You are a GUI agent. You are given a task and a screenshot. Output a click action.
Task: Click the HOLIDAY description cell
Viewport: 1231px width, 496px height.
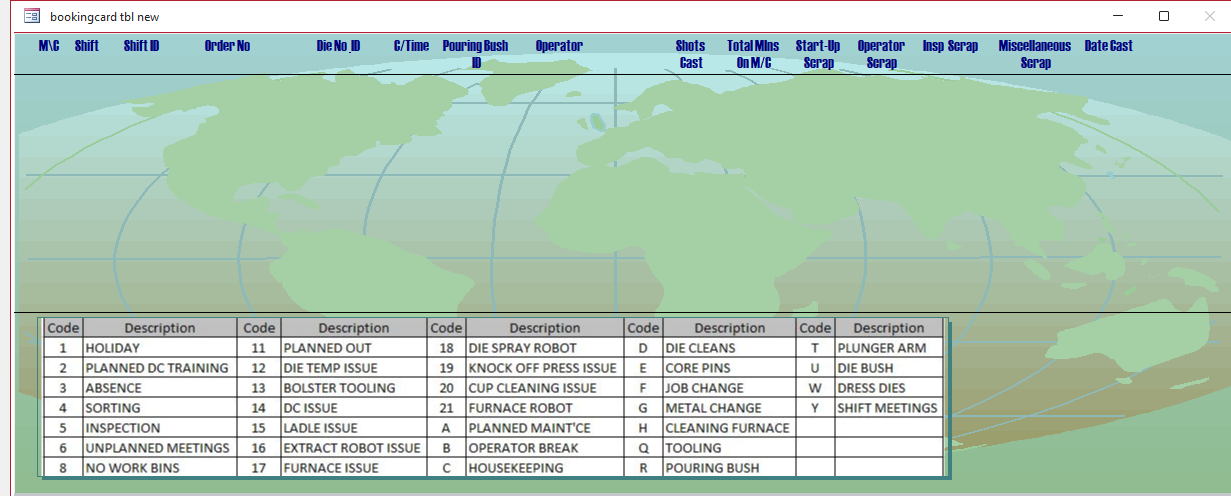(x=160, y=348)
